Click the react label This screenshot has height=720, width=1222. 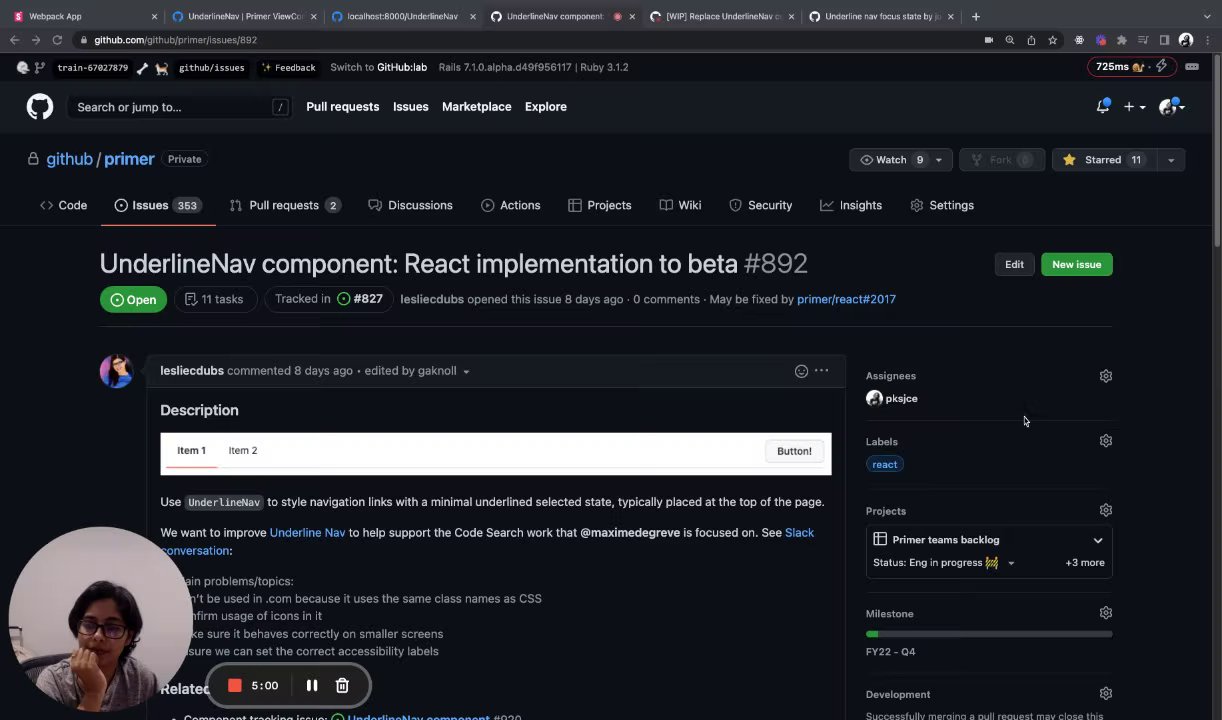tap(885, 464)
